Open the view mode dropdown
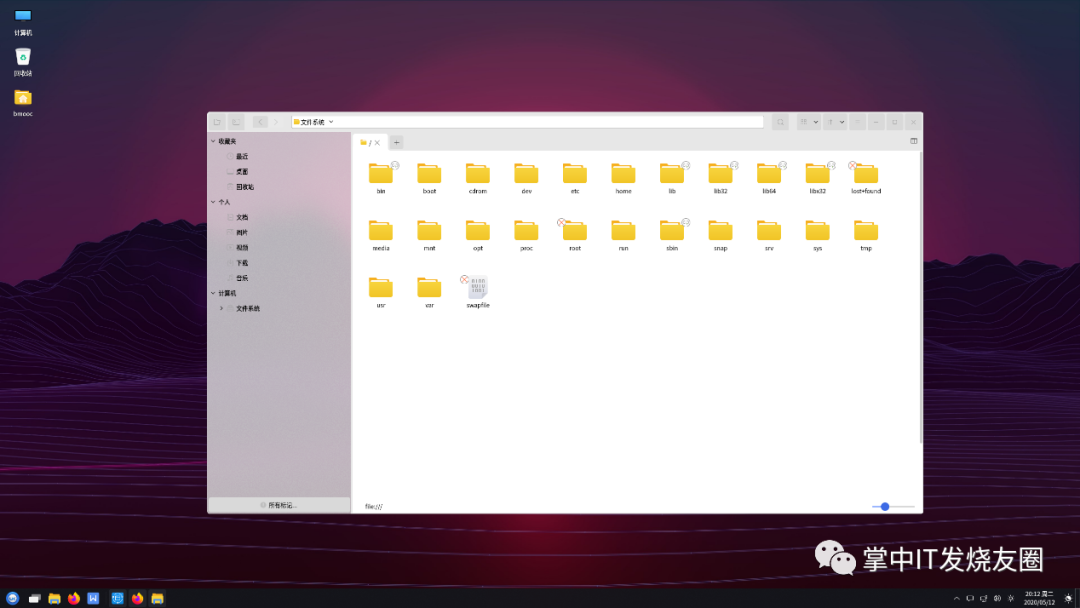1080x608 pixels. 809,122
